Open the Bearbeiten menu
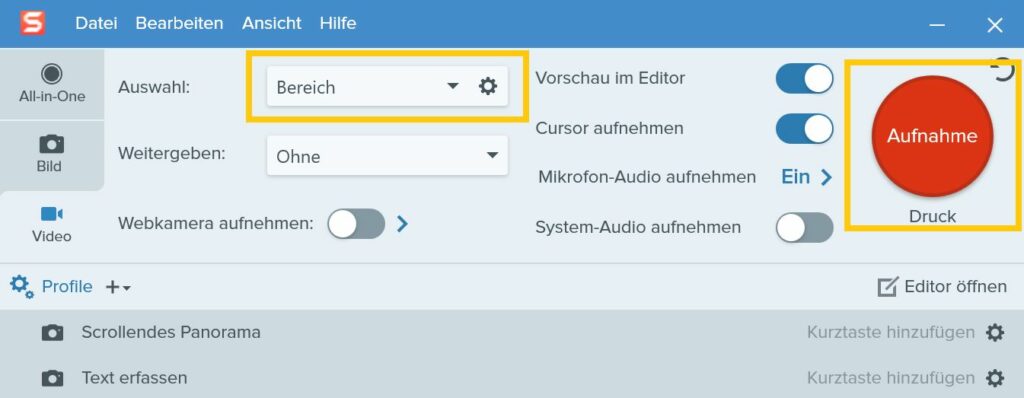 (179, 24)
